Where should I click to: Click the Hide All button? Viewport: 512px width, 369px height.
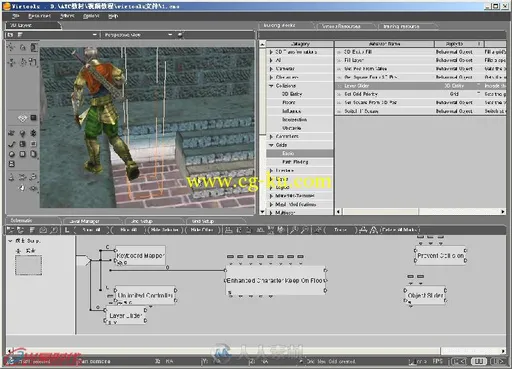click(x=128, y=230)
